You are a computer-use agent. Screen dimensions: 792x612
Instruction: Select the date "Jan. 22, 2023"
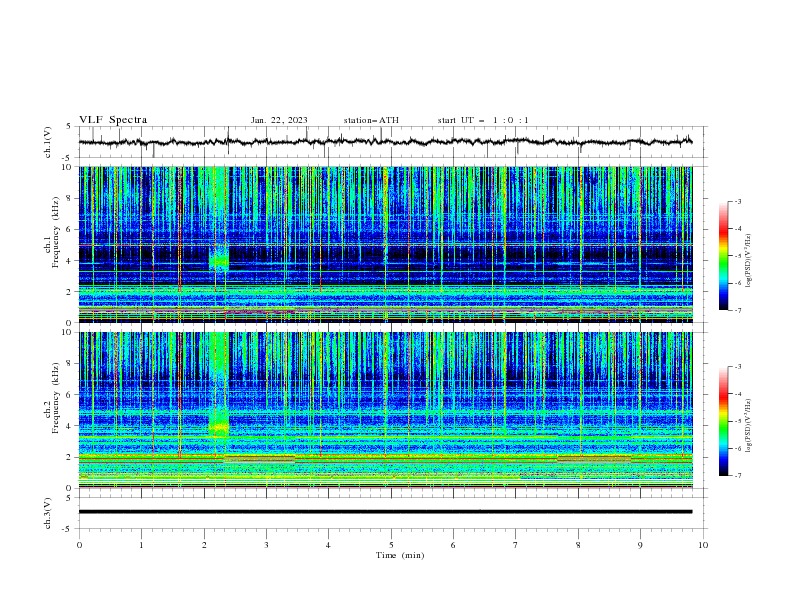tap(279, 120)
